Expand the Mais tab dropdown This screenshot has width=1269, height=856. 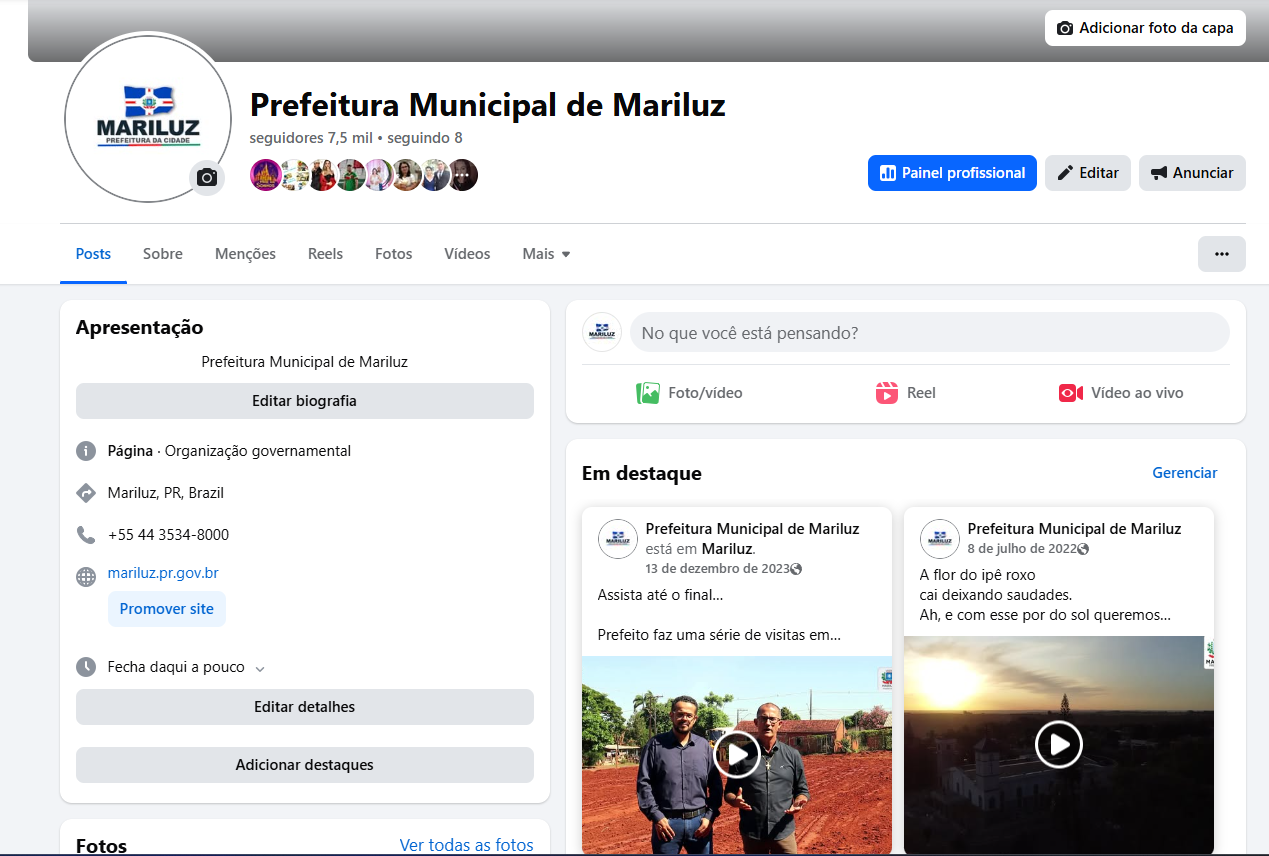pos(546,254)
